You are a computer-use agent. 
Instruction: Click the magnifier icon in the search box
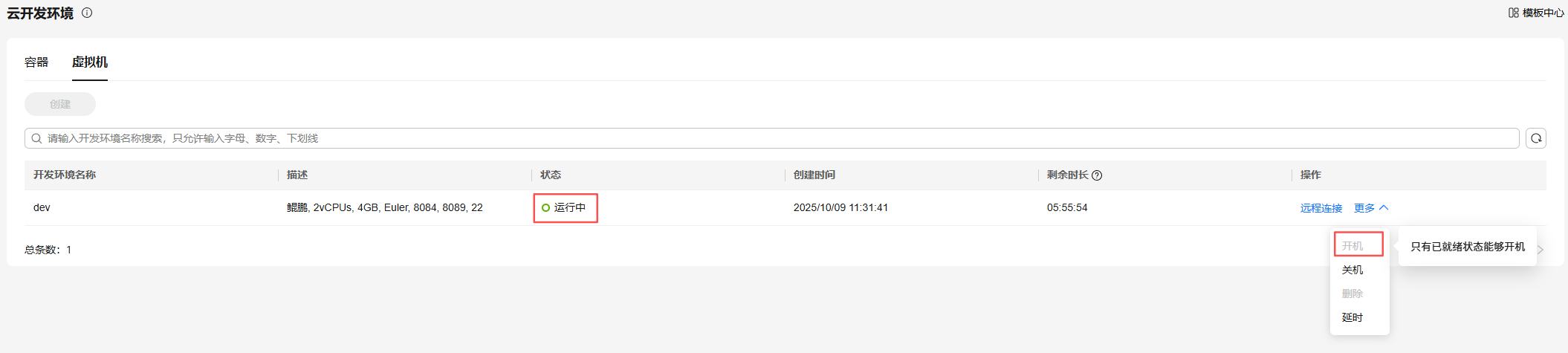[36, 138]
